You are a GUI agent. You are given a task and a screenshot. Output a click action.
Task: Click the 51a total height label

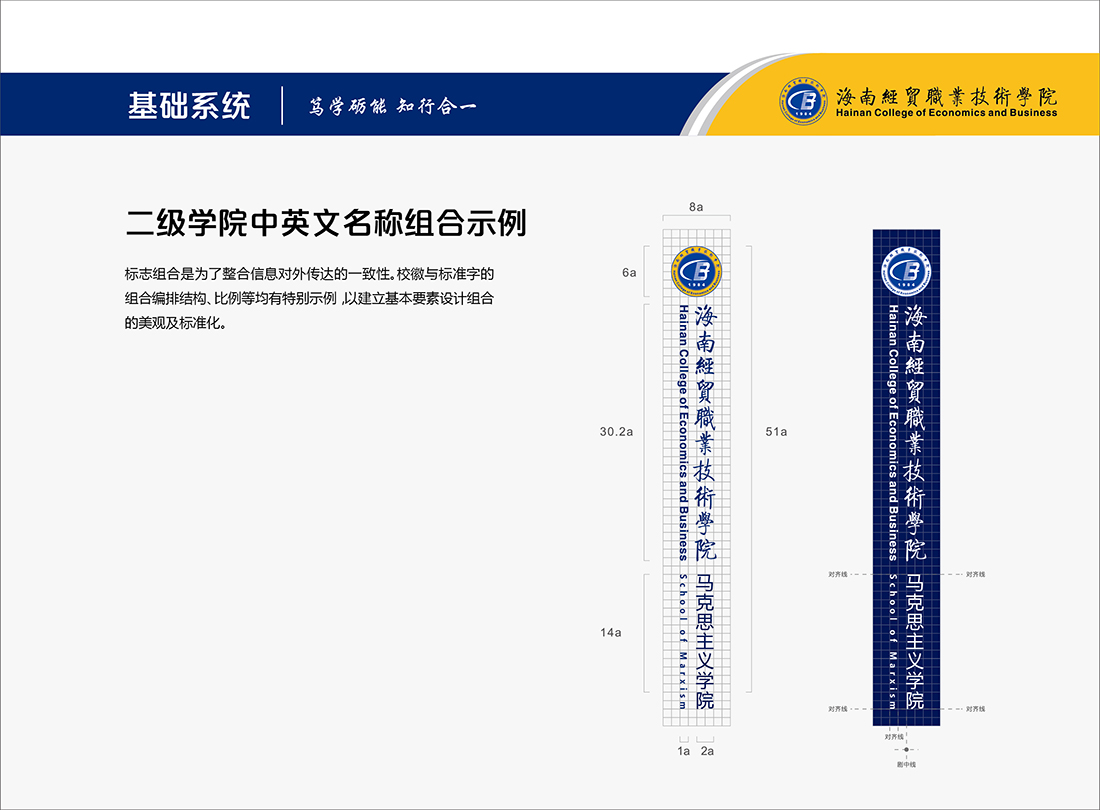775,432
